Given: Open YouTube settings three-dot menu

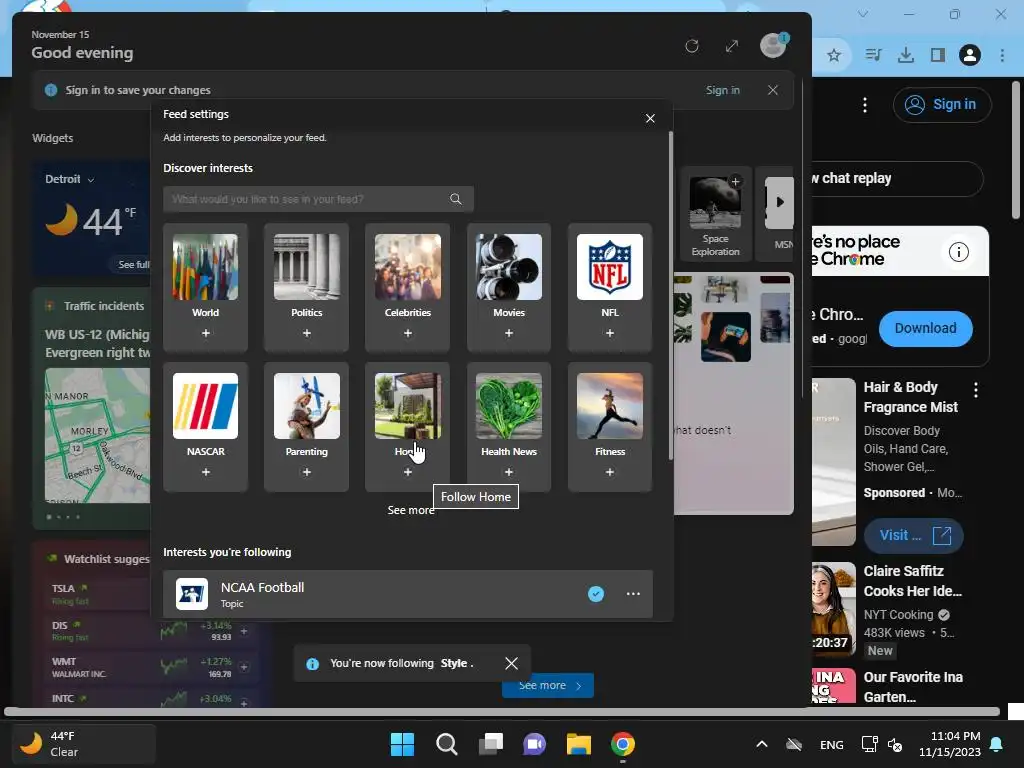Looking at the screenshot, I should [x=865, y=104].
